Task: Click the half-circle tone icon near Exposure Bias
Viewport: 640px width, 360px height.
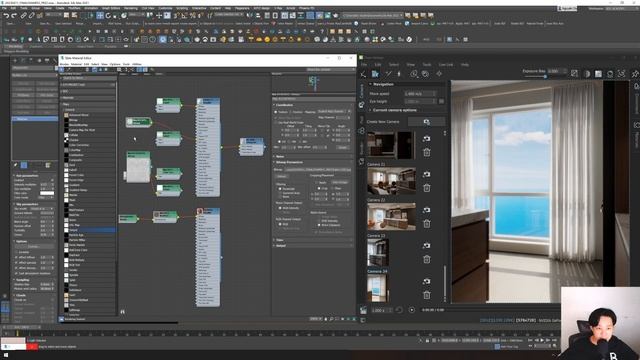Action: [x=587, y=74]
